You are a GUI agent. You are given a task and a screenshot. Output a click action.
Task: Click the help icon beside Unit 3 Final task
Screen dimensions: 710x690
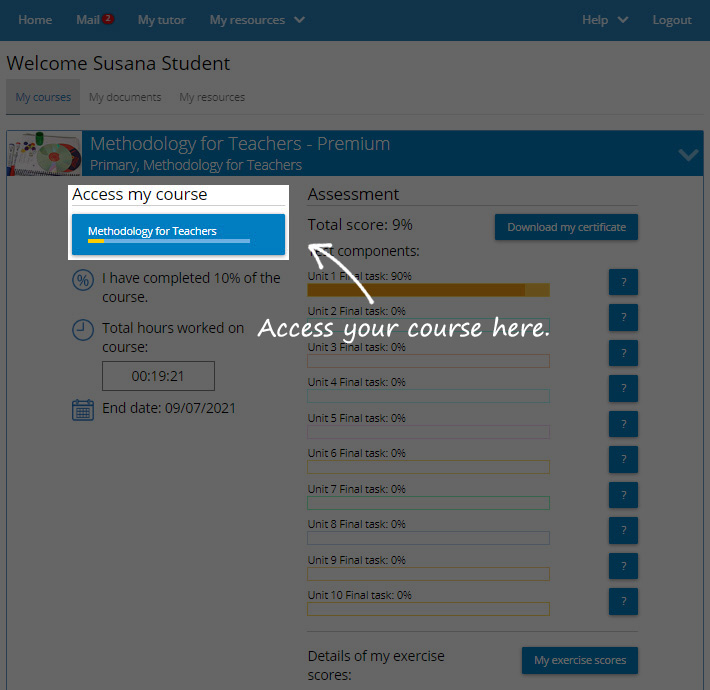click(623, 353)
